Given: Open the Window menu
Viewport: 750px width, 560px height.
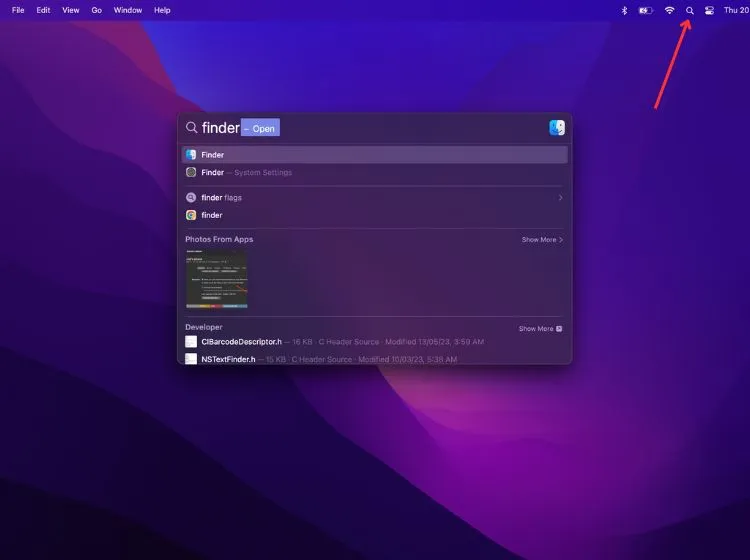Looking at the screenshot, I should [128, 10].
